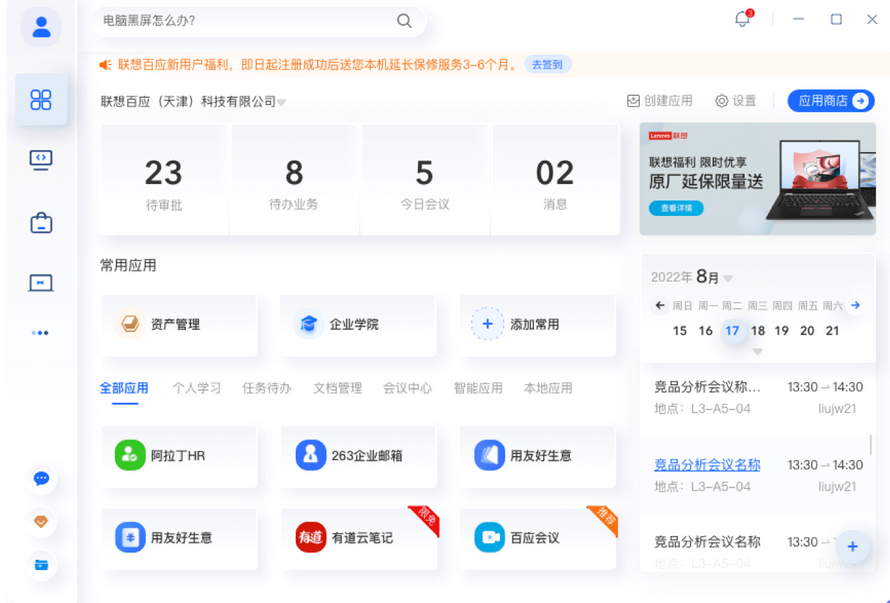
Task: Click the 设置 gear icon
Action: (721, 101)
